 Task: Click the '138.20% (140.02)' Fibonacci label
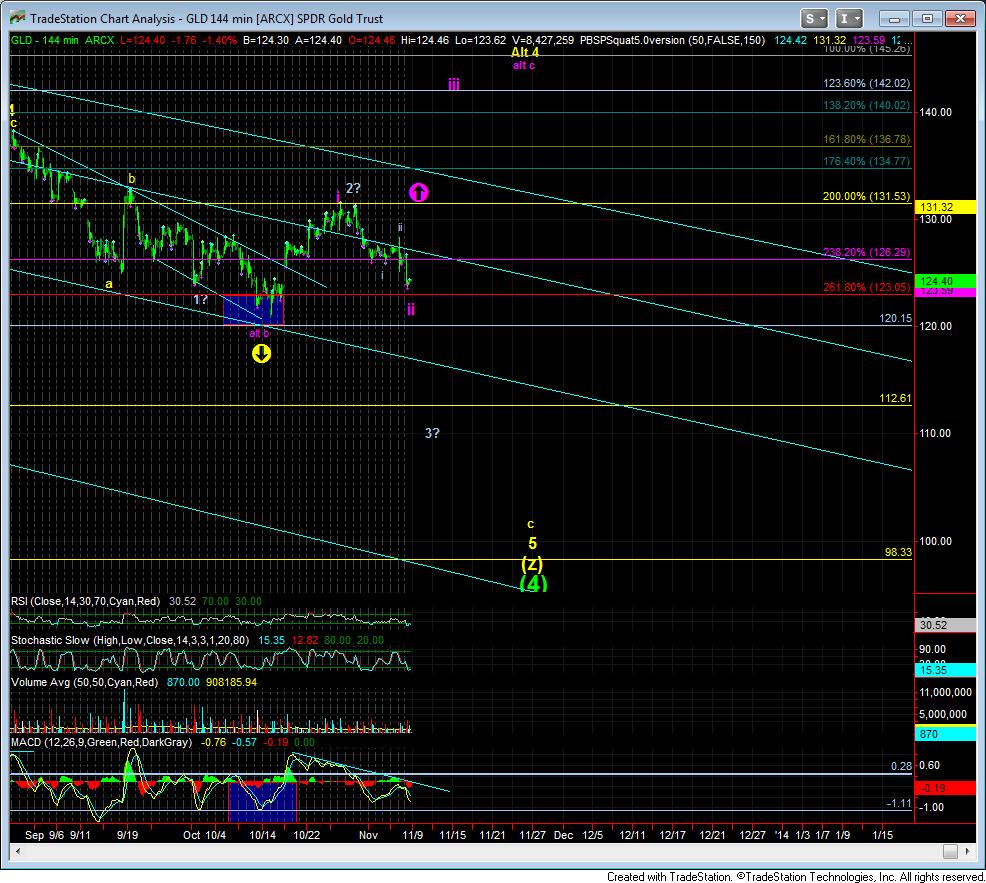tap(867, 106)
